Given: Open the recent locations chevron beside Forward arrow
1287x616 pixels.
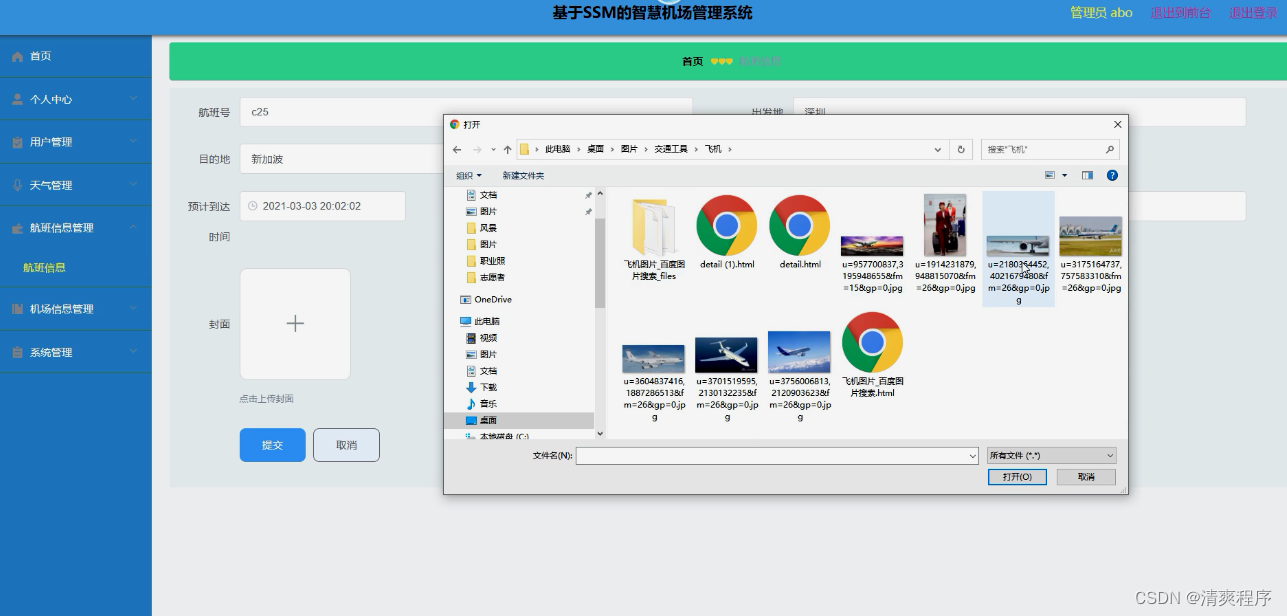Looking at the screenshot, I should point(493,150).
